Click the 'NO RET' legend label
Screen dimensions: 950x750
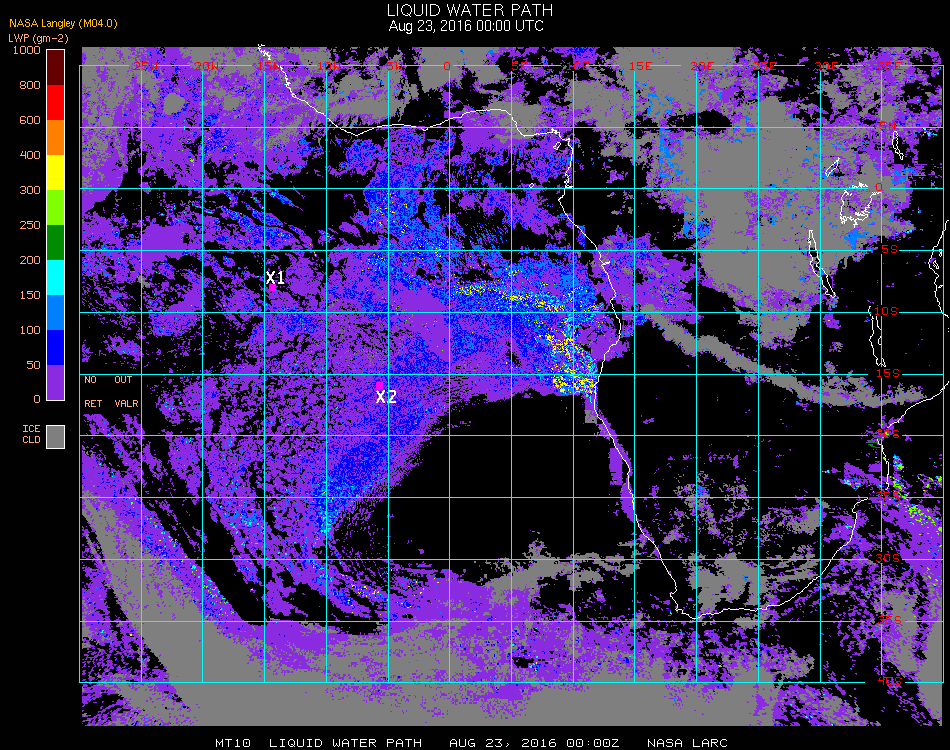click(x=92, y=391)
